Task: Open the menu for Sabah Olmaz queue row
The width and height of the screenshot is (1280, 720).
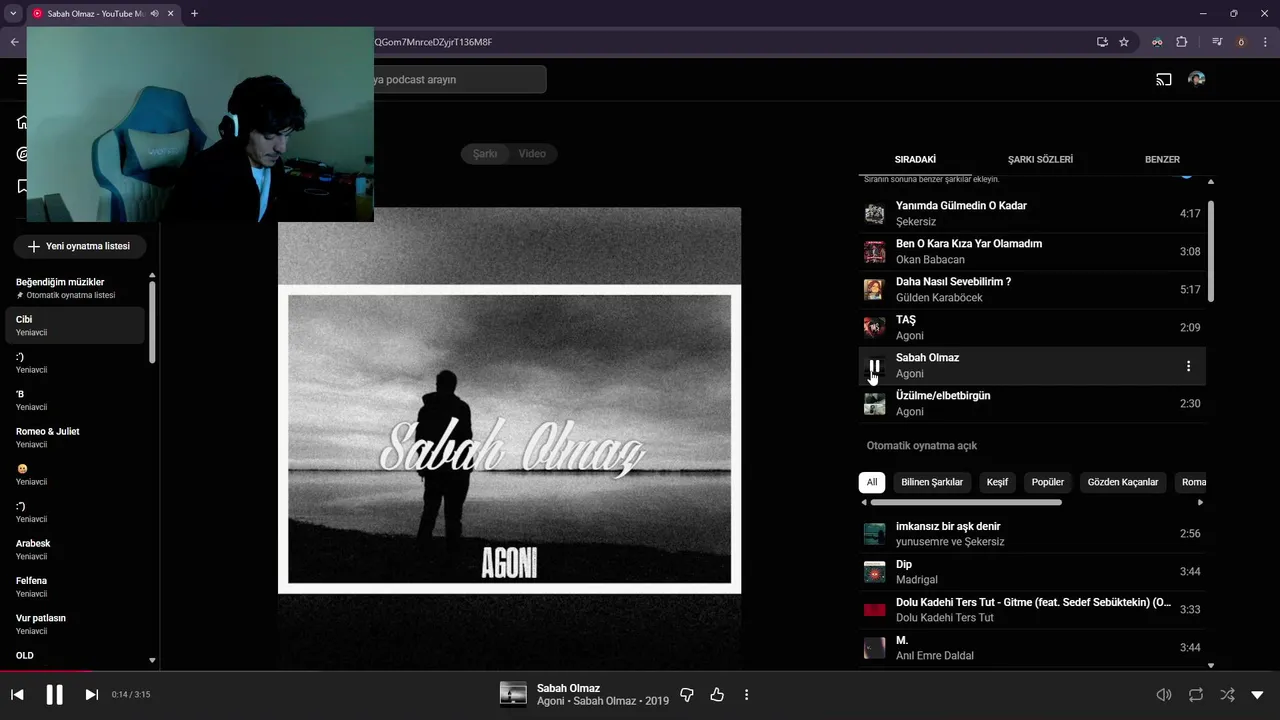Action: point(1188,366)
